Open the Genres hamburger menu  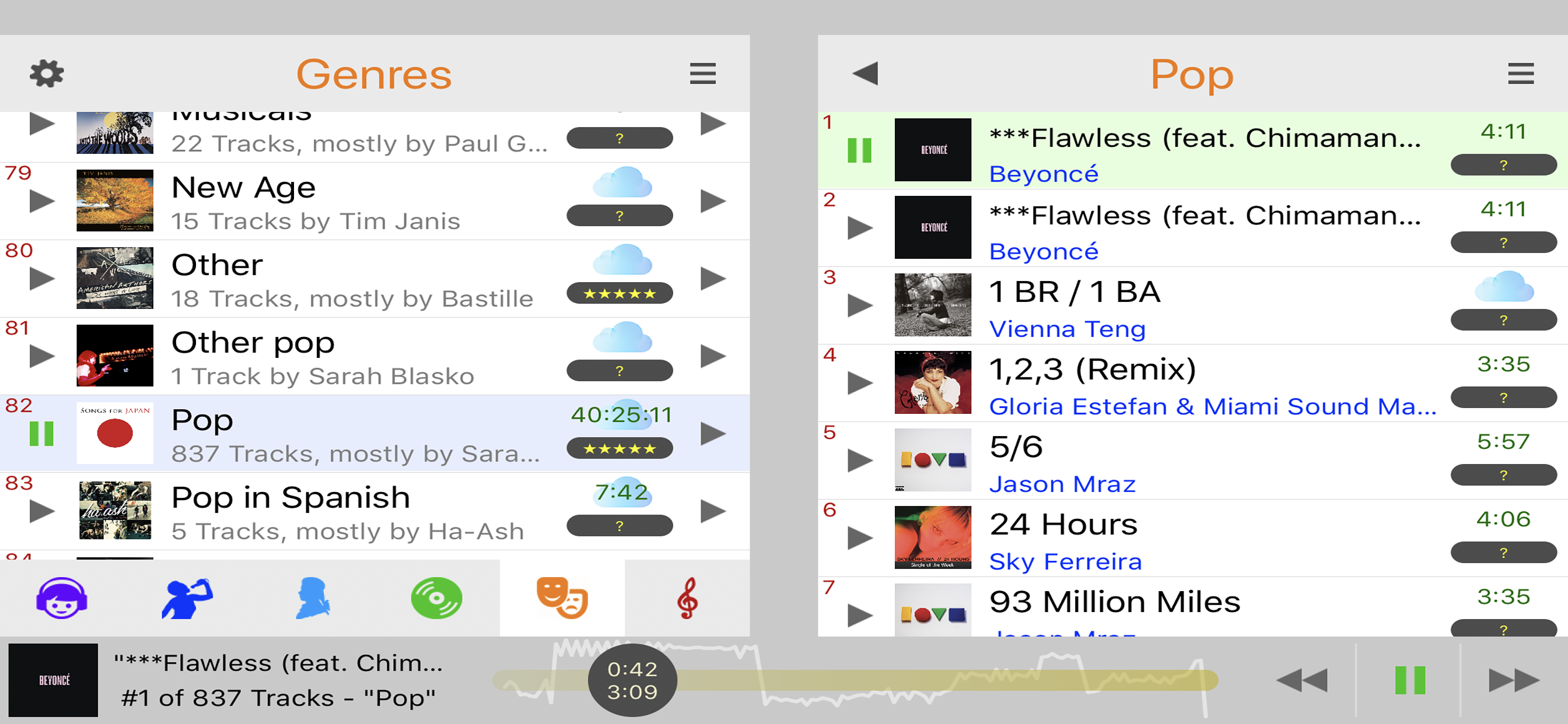(702, 73)
